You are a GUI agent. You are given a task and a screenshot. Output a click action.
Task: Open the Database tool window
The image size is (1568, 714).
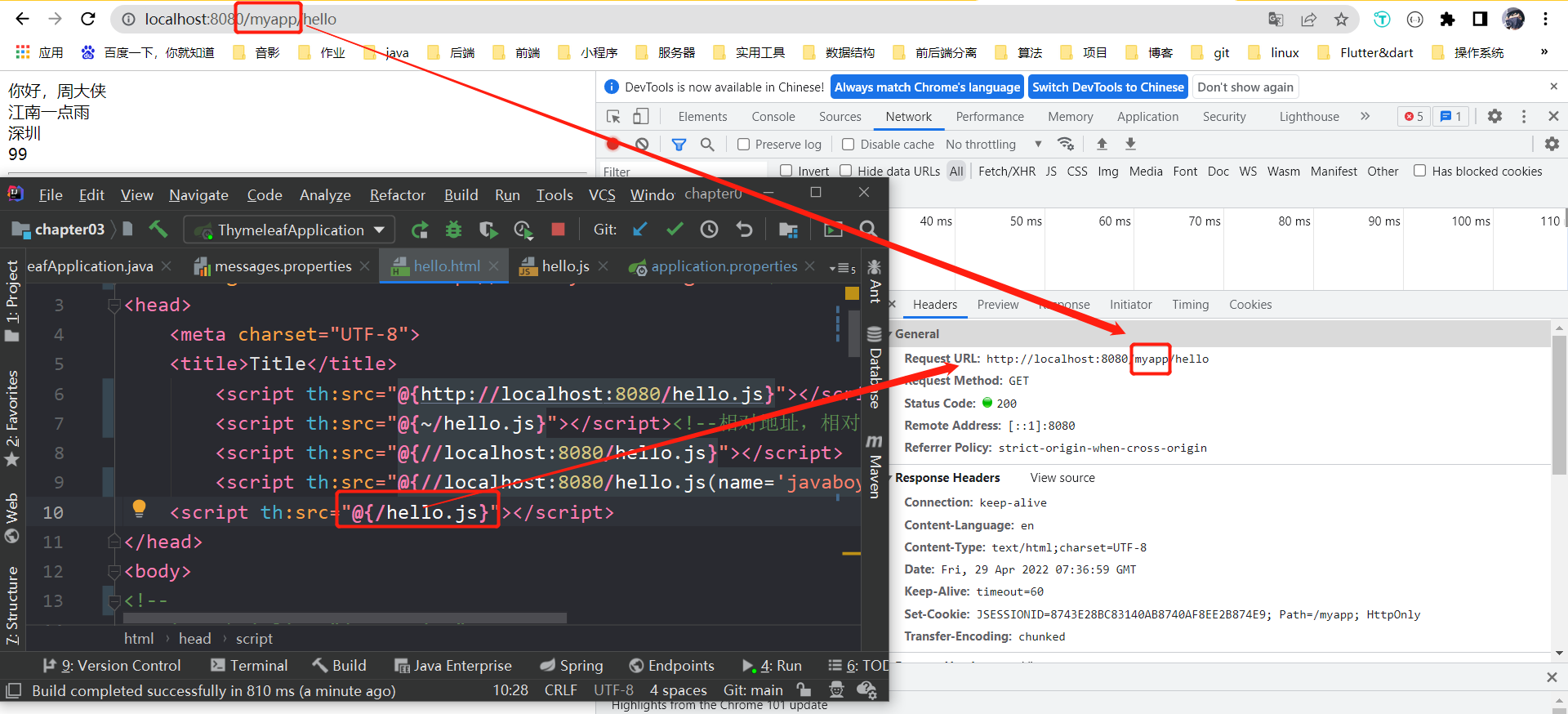point(875,368)
